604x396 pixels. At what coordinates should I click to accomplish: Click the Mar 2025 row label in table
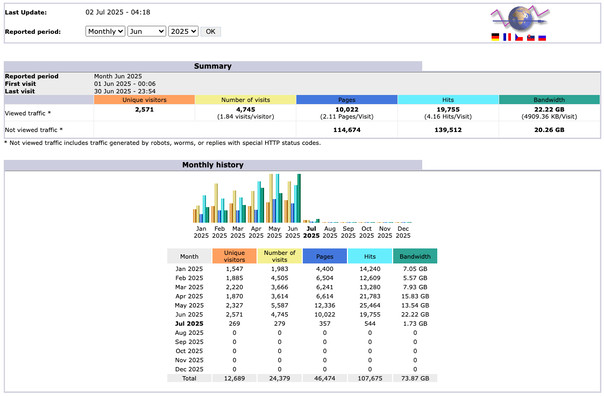pos(189,287)
